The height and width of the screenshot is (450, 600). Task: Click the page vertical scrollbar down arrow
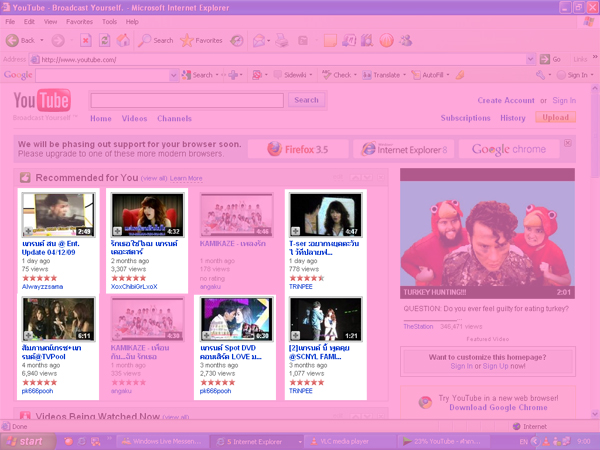[x=595, y=414]
